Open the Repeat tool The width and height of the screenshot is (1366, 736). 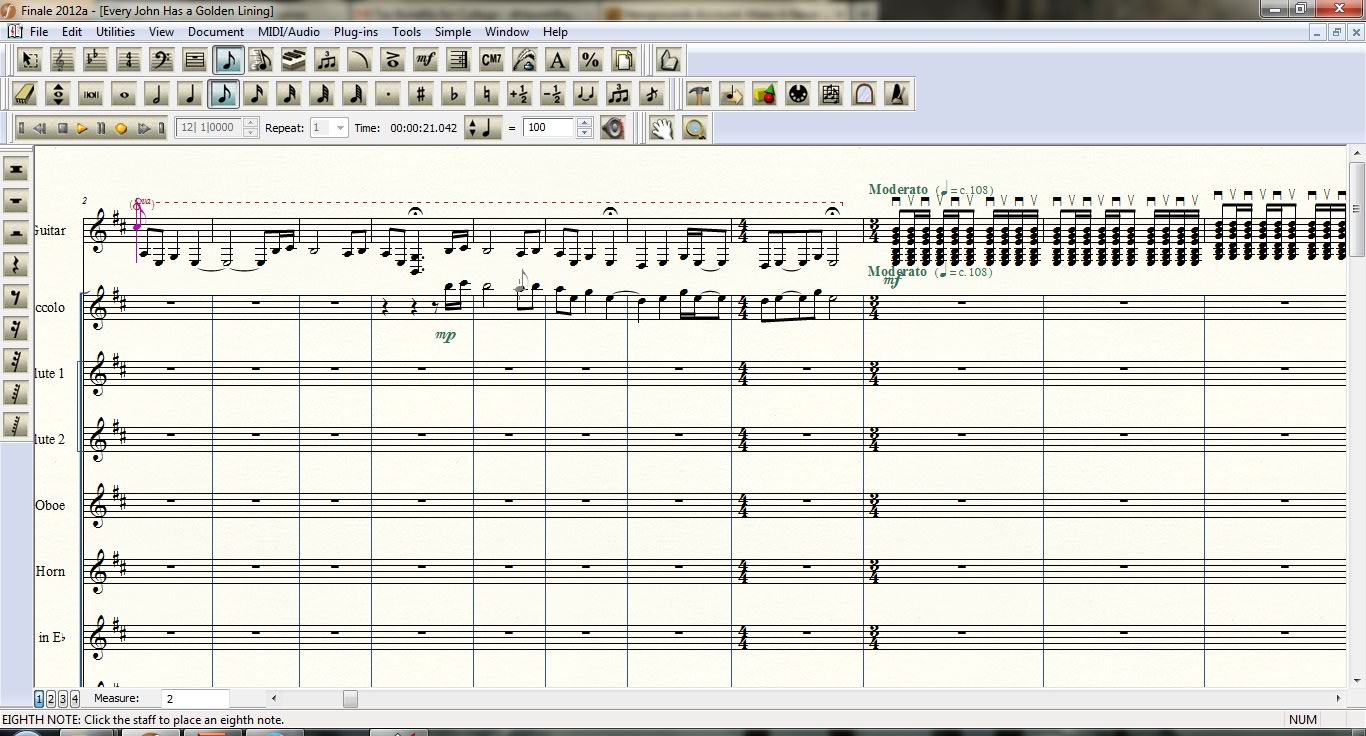pos(458,60)
